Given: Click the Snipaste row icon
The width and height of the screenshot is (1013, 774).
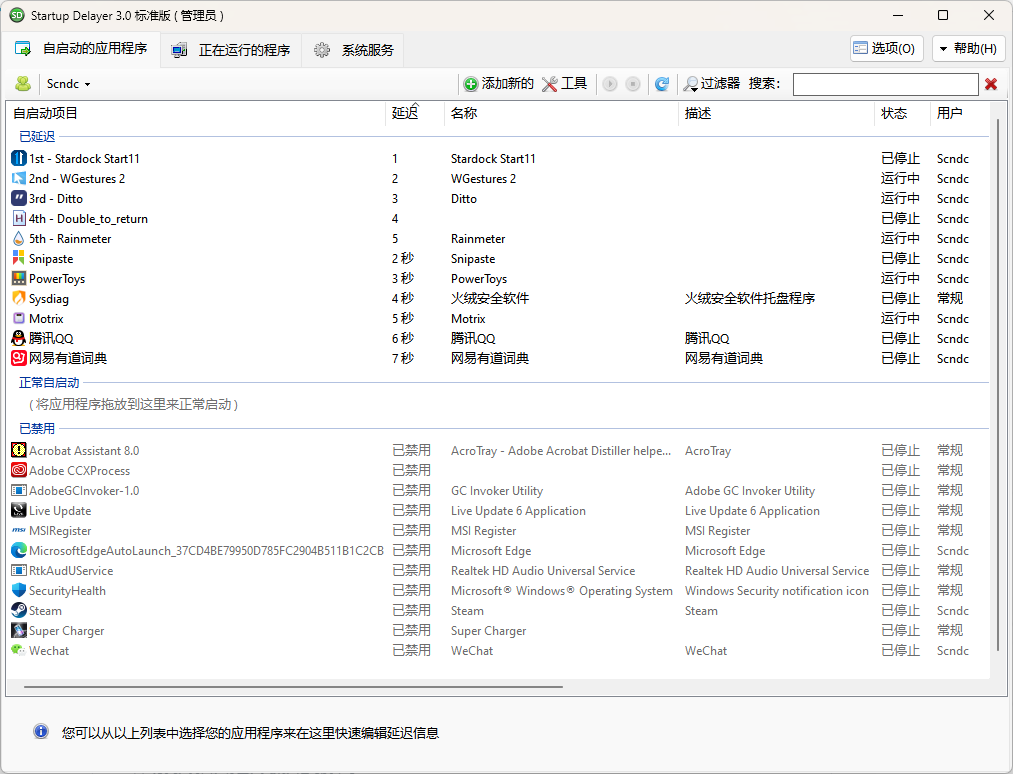Looking at the screenshot, I should pos(19,258).
